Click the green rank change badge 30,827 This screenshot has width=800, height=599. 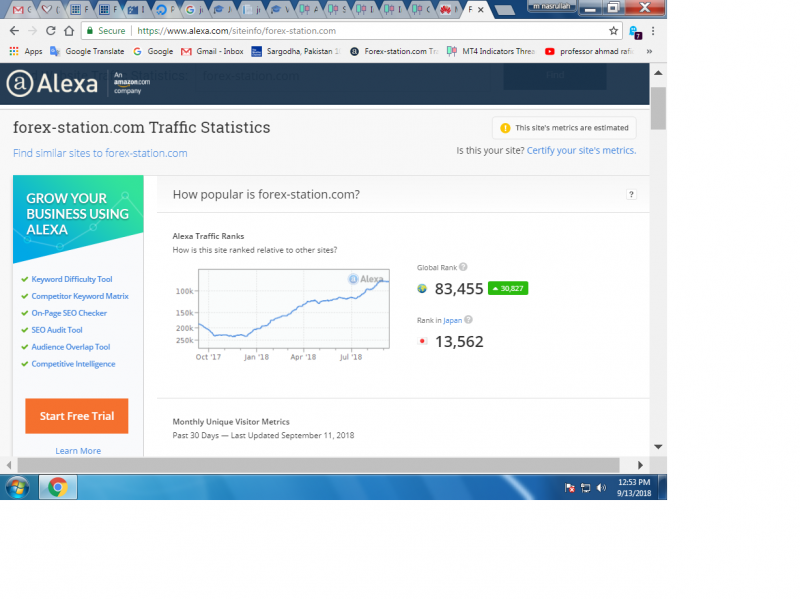tap(508, 288)
